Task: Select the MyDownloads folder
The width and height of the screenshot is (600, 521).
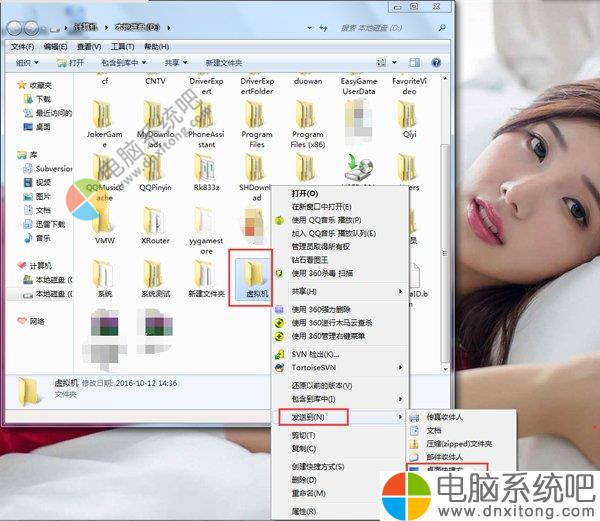Action: click(x=155, y=125)
